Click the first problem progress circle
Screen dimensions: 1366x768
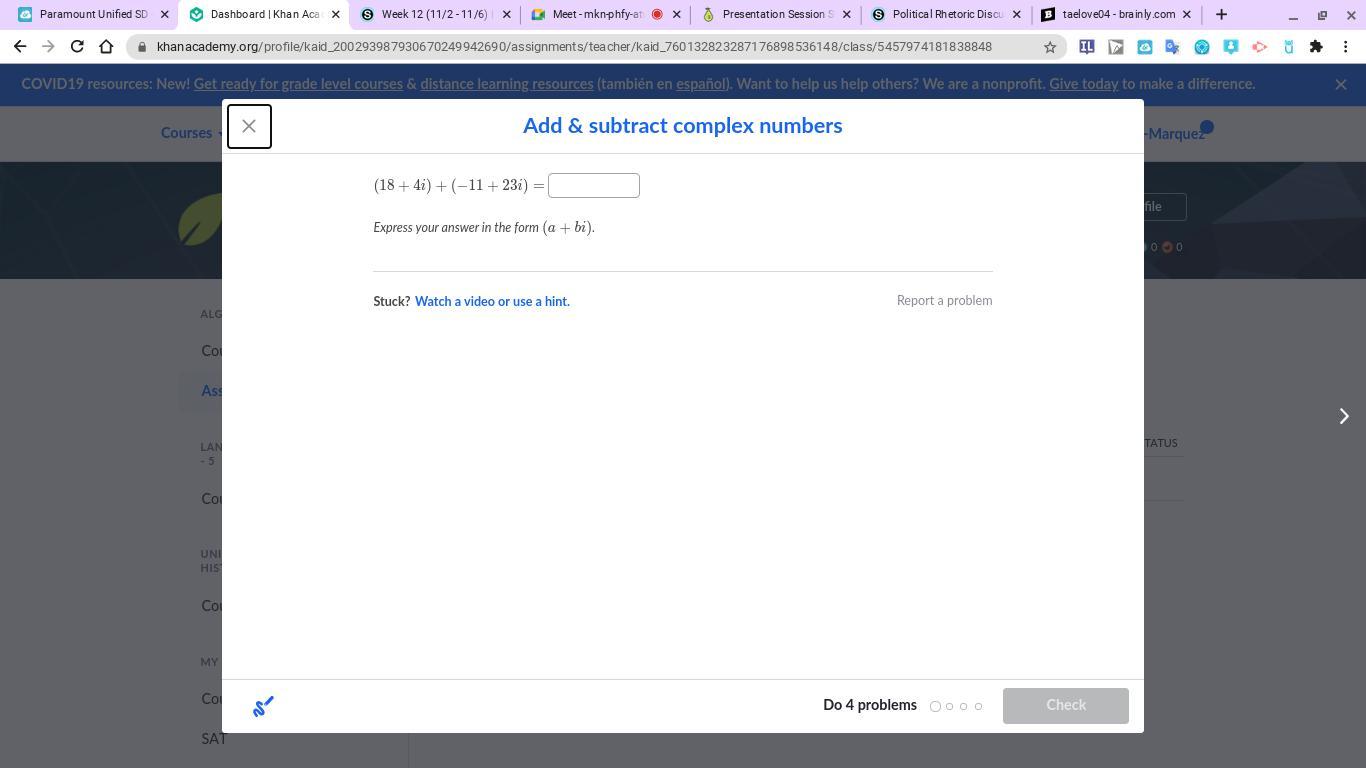(935, 706)
